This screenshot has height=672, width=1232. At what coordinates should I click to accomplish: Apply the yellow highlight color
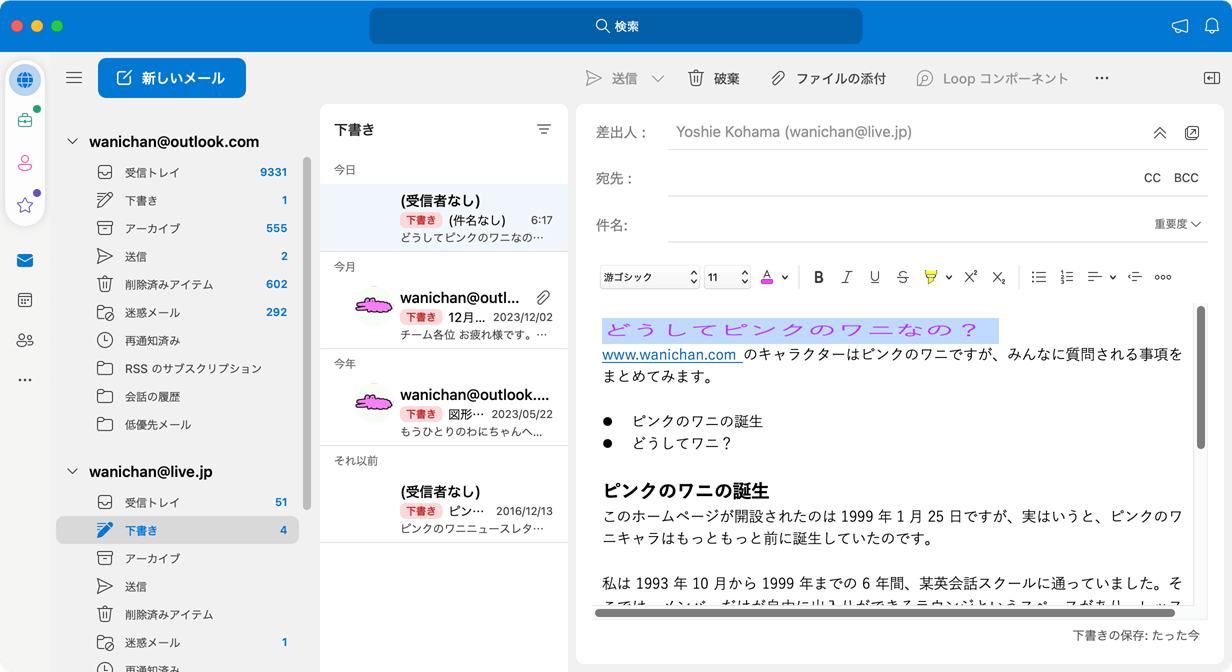[x=931, y=277]
